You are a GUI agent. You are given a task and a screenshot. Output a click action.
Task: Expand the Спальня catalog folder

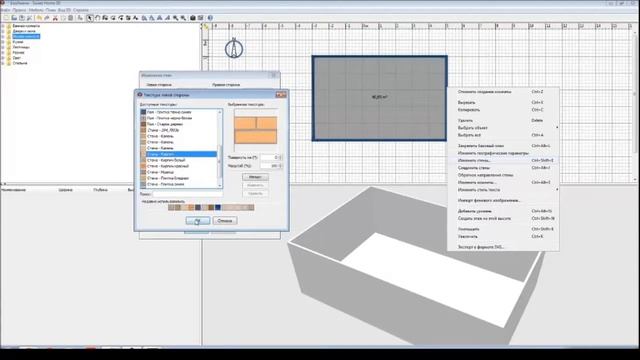pyautogui.click(x=3, y=63)
